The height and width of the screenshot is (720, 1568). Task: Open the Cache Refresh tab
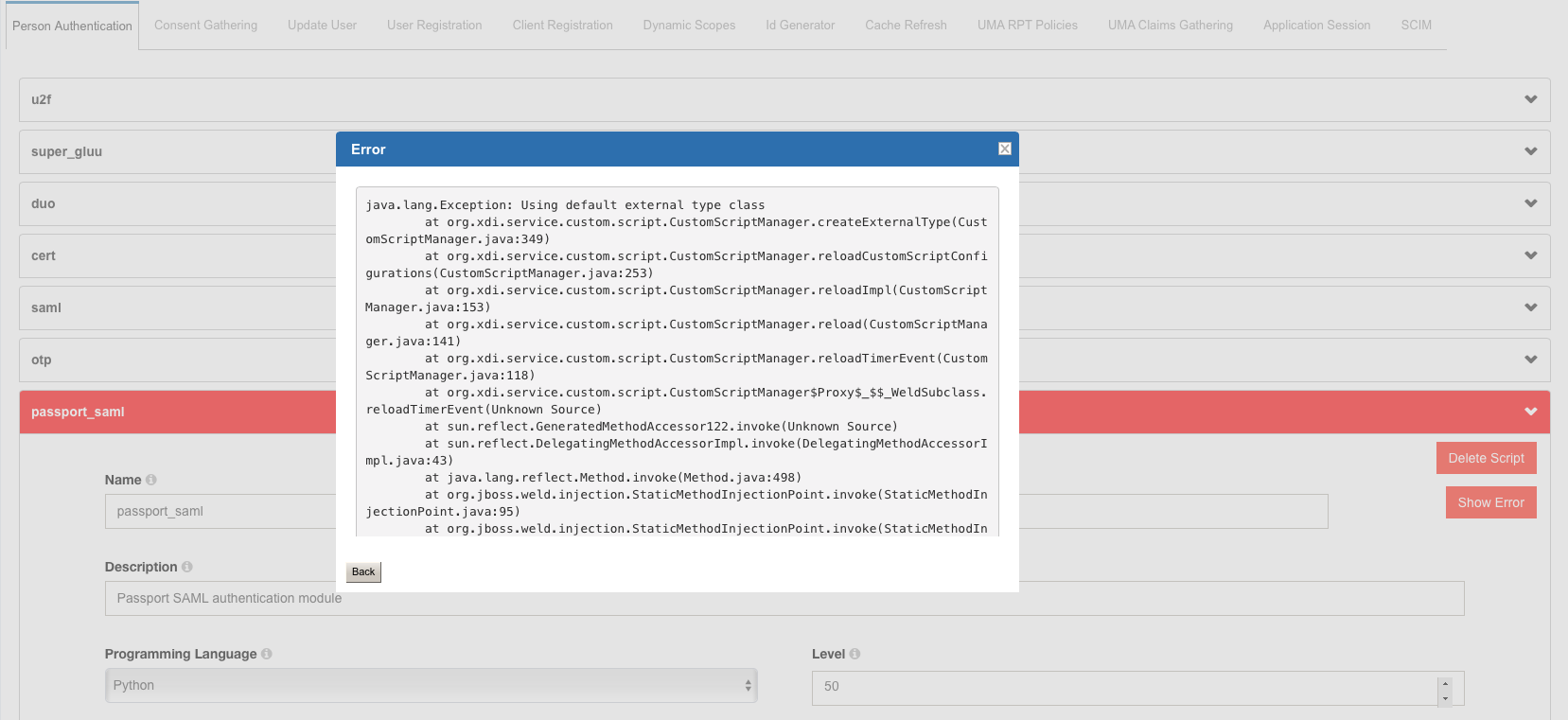pos(906,25)
